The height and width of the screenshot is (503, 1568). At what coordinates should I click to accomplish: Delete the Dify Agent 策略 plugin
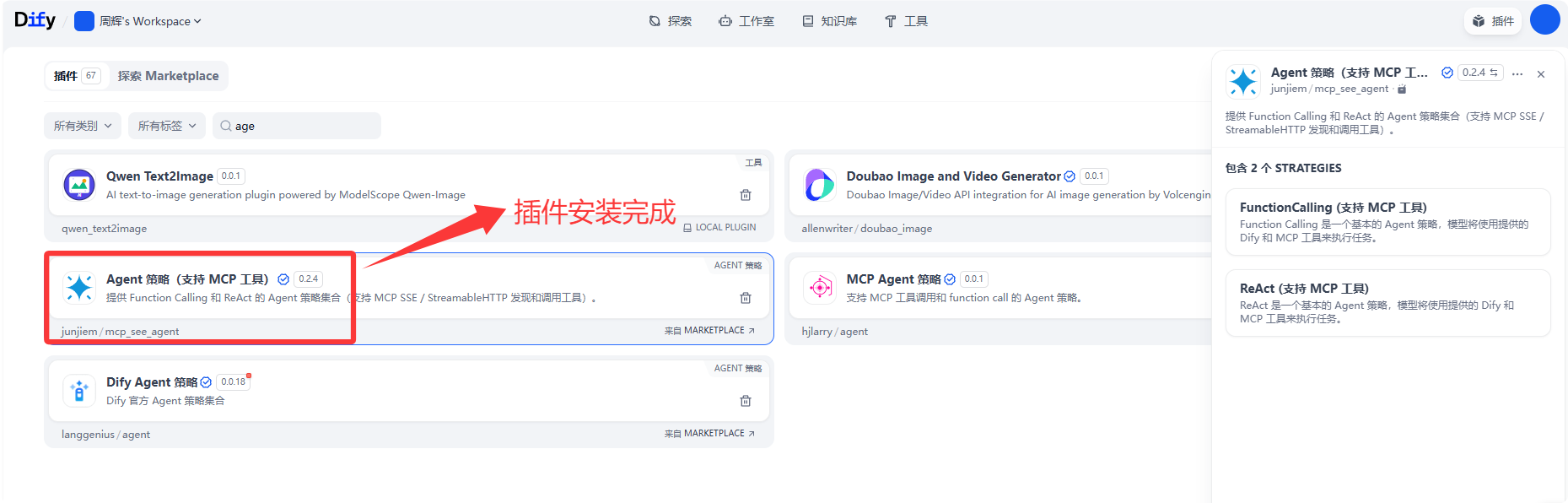746,401
